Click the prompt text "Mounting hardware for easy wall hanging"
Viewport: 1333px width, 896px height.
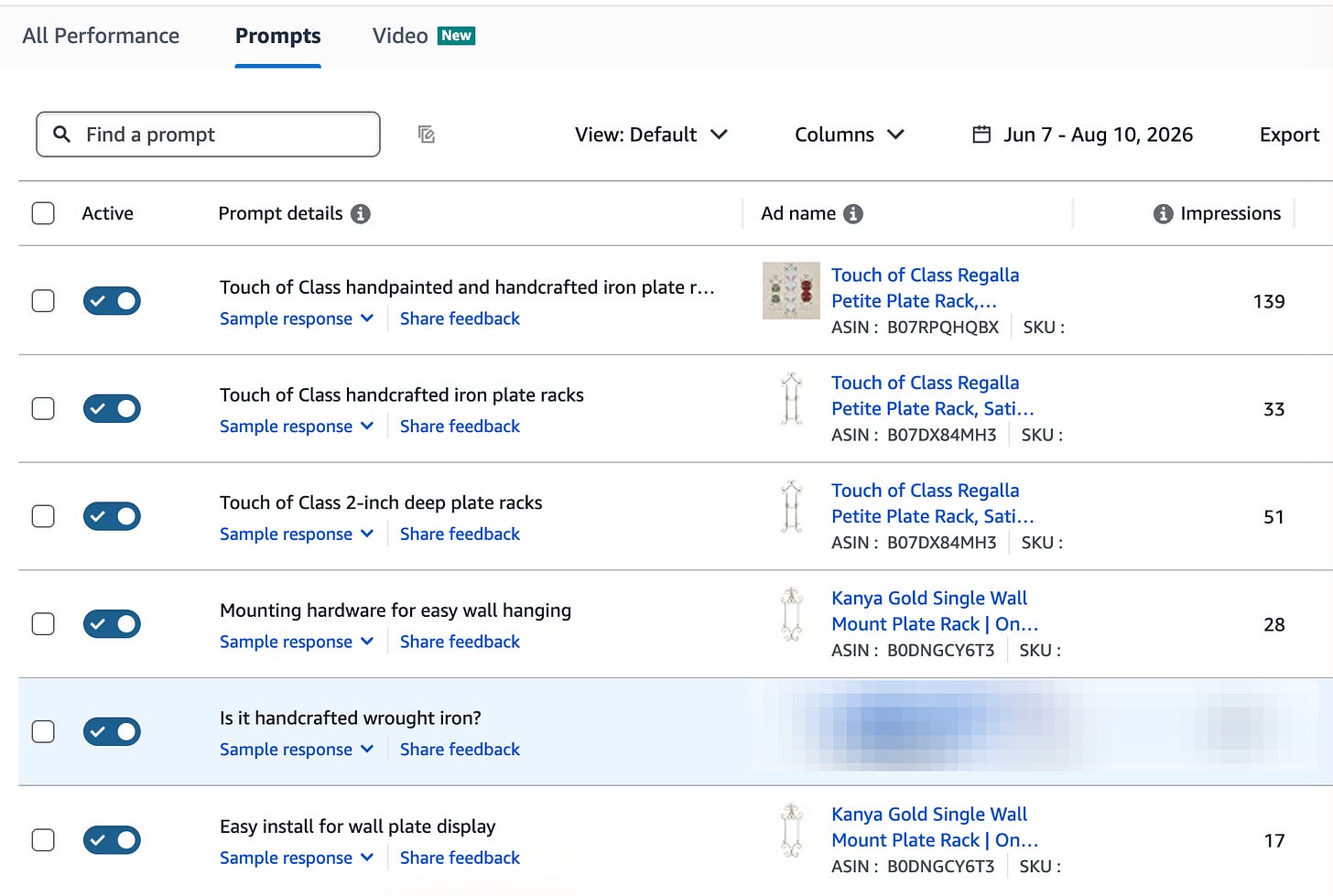point(396,610)
